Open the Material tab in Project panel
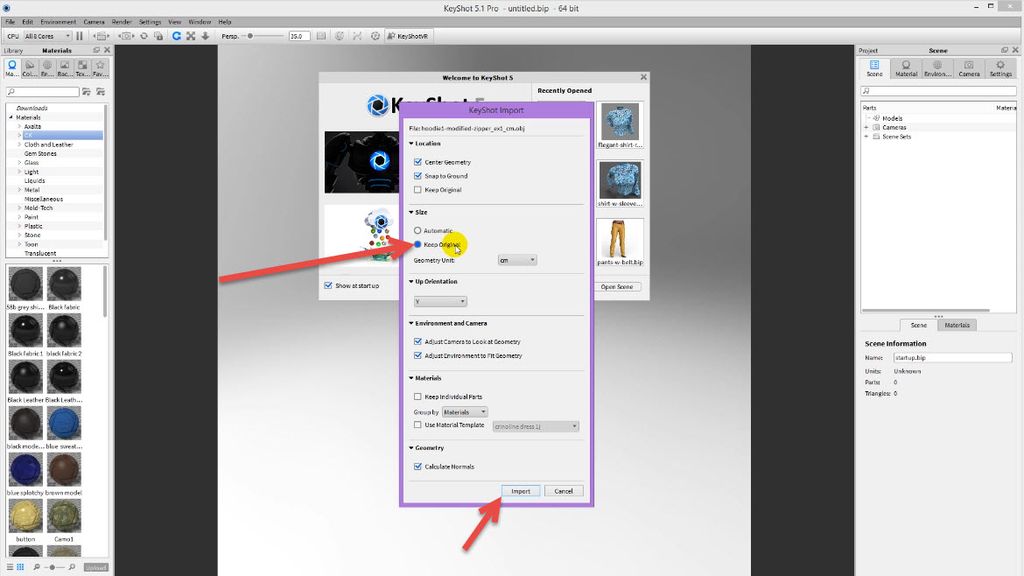This screenshot has width=1024, height=576. [906, 68]
